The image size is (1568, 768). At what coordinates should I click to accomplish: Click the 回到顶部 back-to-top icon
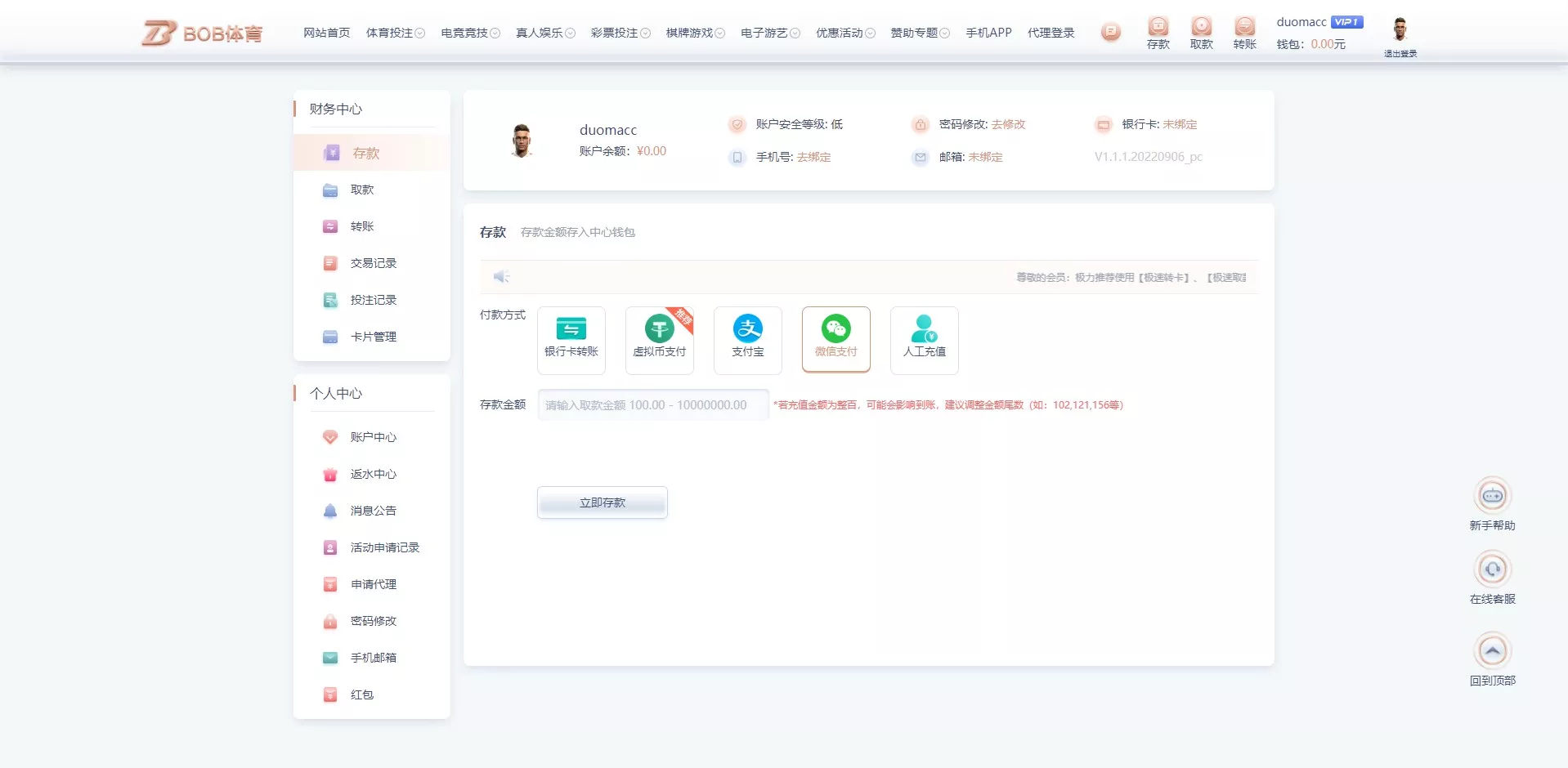[x=1493, y=651]
